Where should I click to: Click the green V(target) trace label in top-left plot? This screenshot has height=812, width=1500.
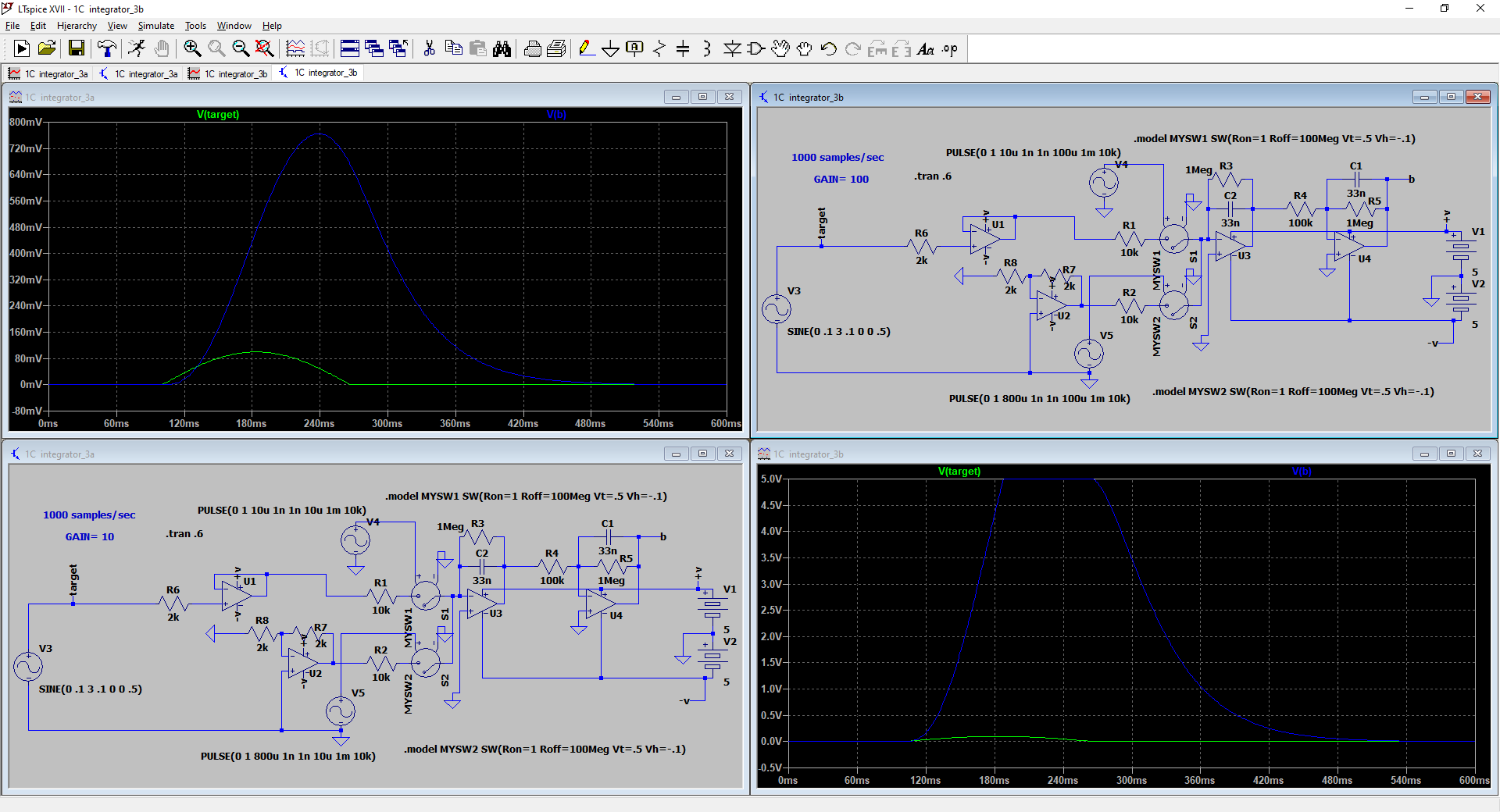[x=218, y=115]
